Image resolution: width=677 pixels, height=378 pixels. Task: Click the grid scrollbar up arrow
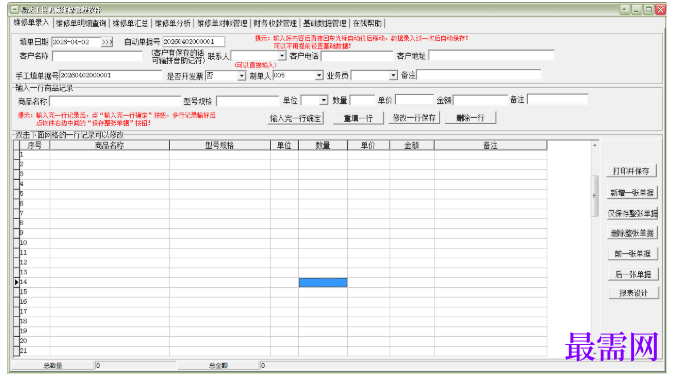[x=595, y=145]
